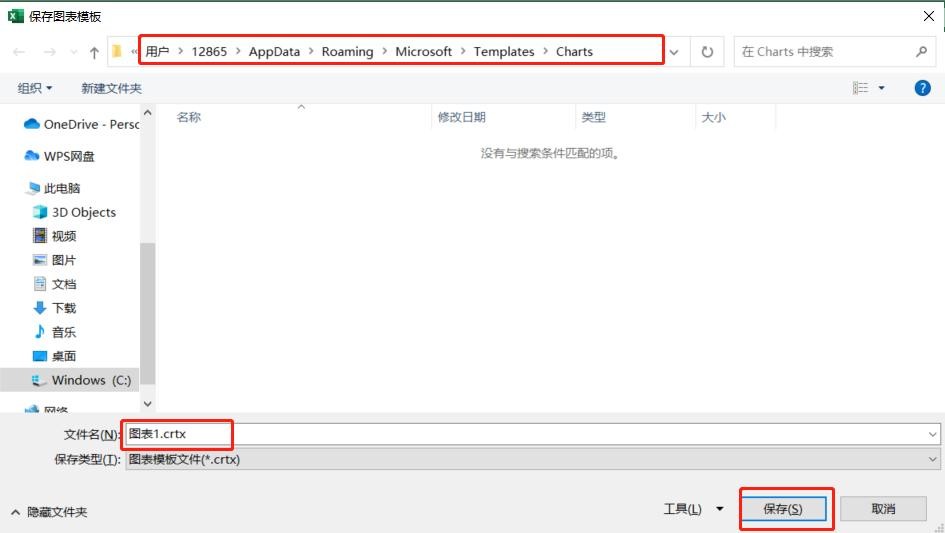
Task: Click the refresh folder button
Action: coord(707,52)
